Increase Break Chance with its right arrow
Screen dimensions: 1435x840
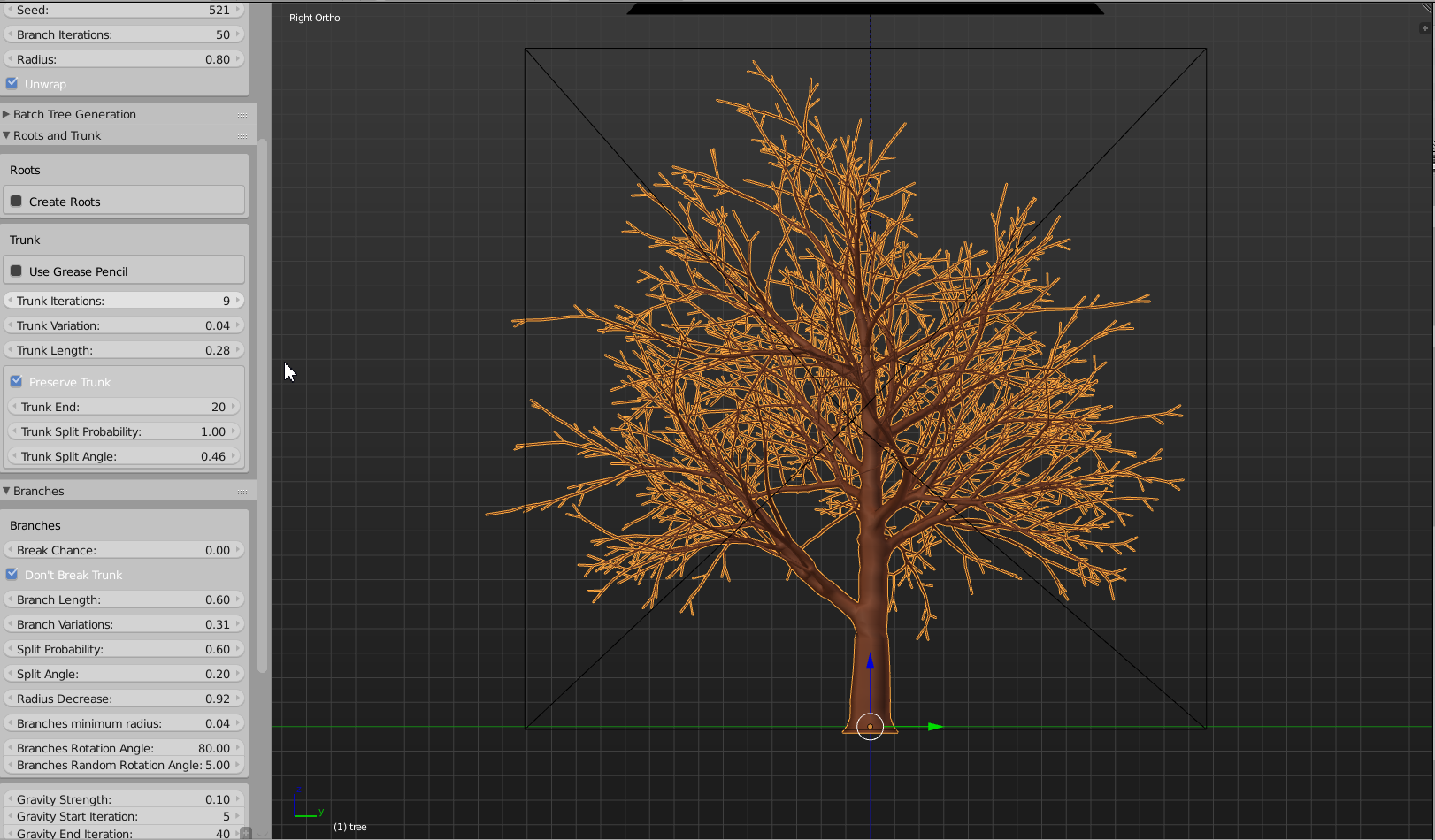click(x=238, y=550)
